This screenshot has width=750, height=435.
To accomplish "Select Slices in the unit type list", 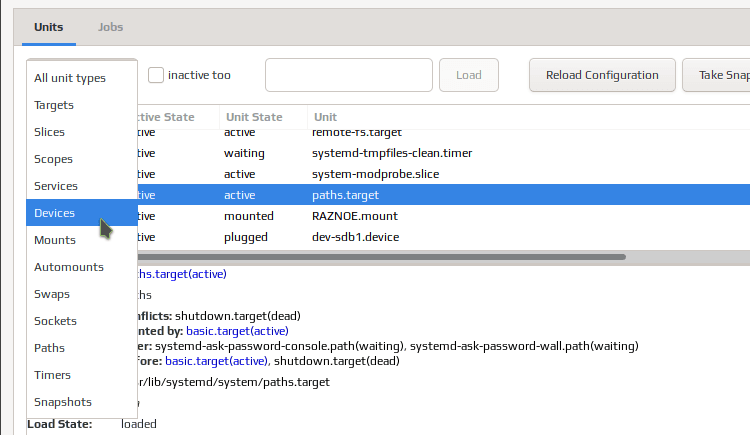I will [82, 132].
